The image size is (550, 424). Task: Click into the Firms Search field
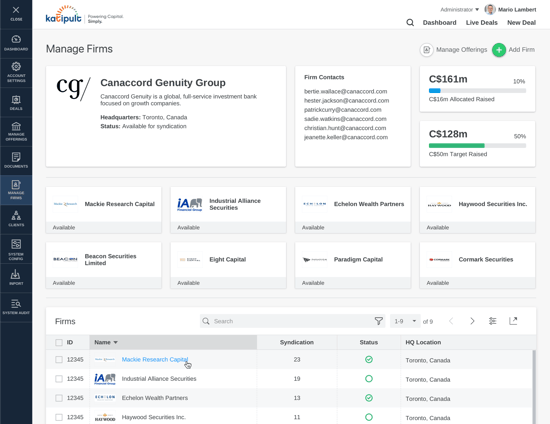(x=293, y=321)
